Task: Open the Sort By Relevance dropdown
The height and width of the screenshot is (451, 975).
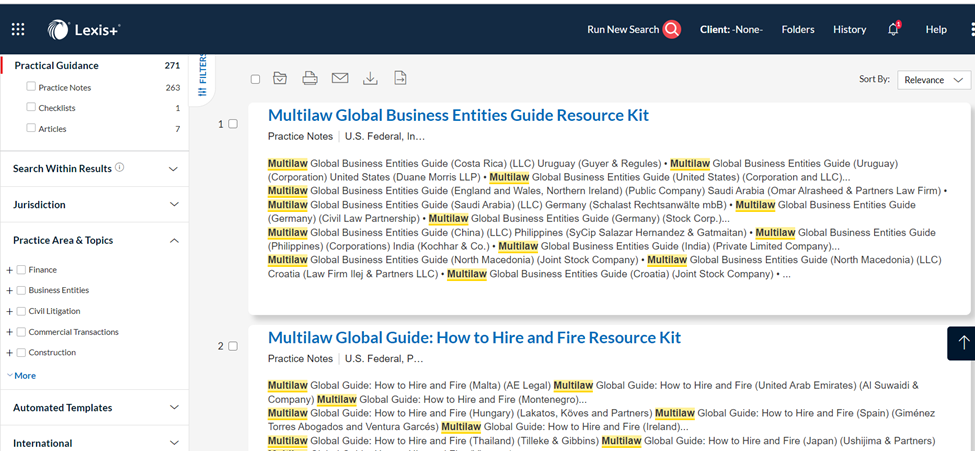Action: 934,80
